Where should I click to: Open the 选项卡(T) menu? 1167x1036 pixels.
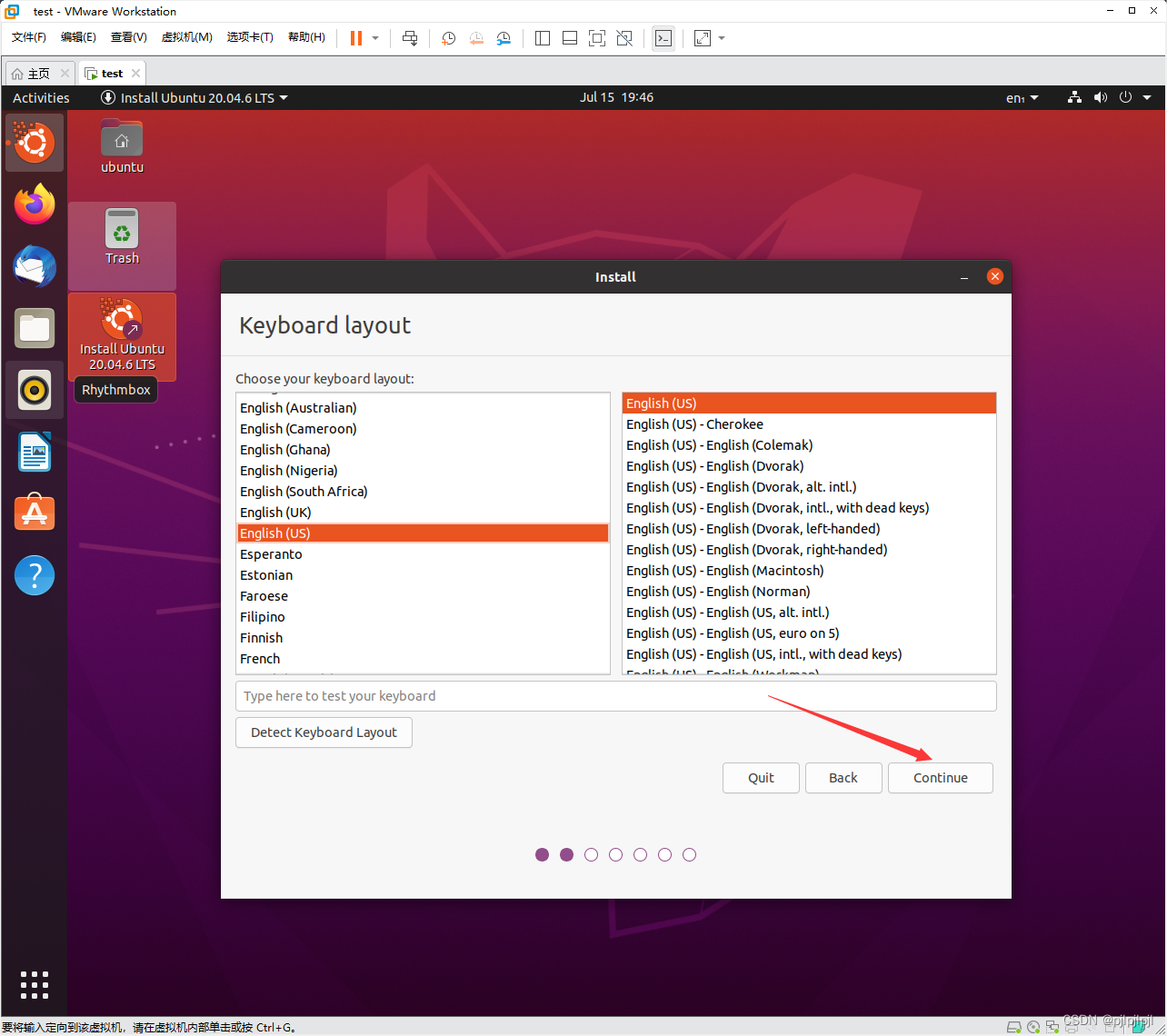250,37
